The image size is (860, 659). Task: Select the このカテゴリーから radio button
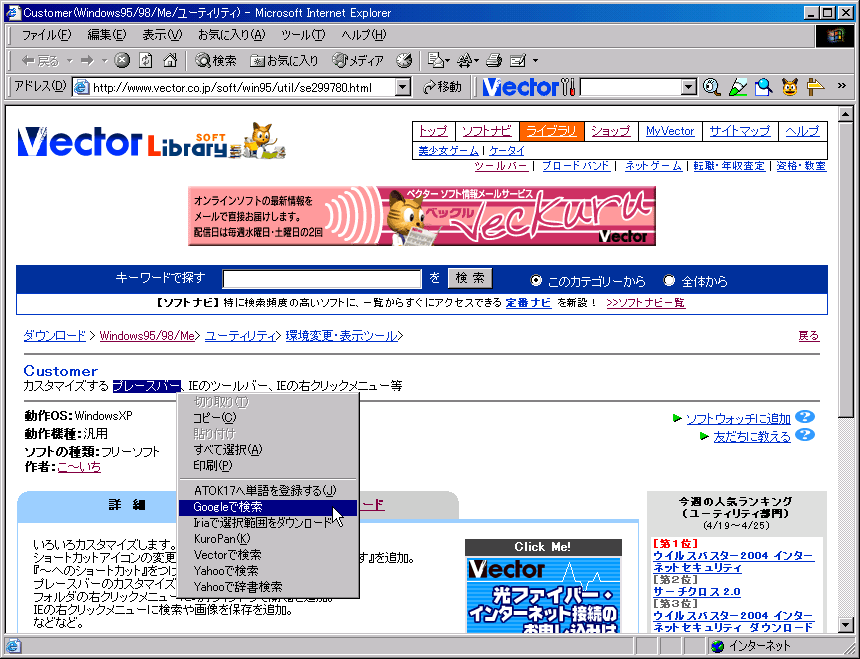tap(536, 281)
